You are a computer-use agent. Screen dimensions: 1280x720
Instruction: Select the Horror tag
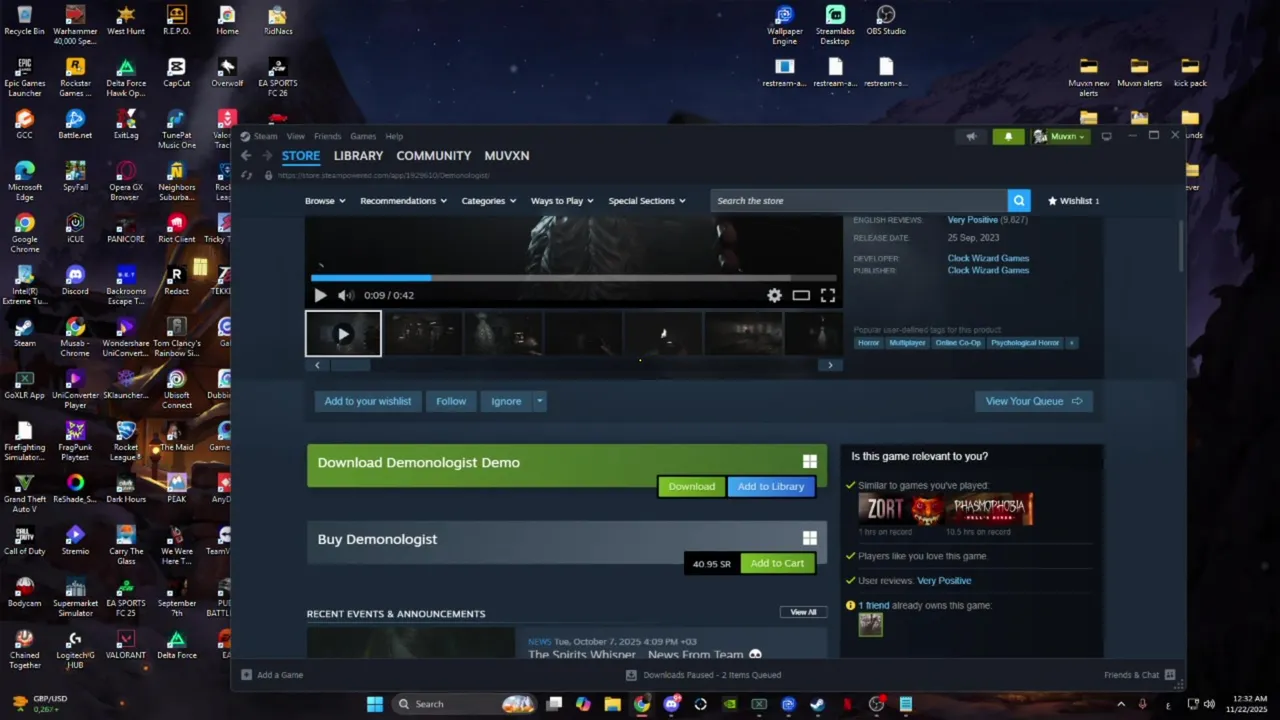[868, 343]
